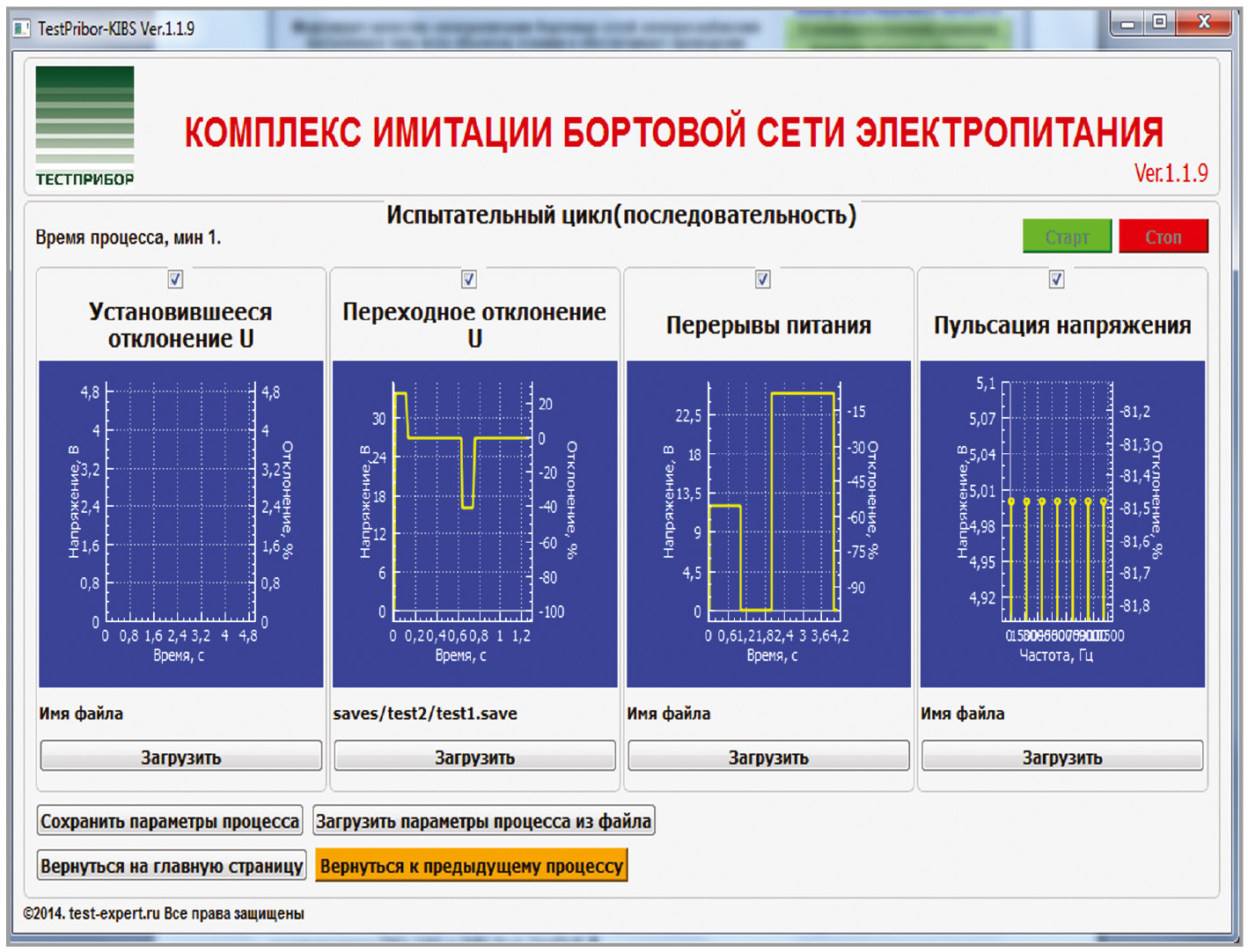Click the green Старт button
Viewport: 1248px width, 952px height.
pos(1067,237)
